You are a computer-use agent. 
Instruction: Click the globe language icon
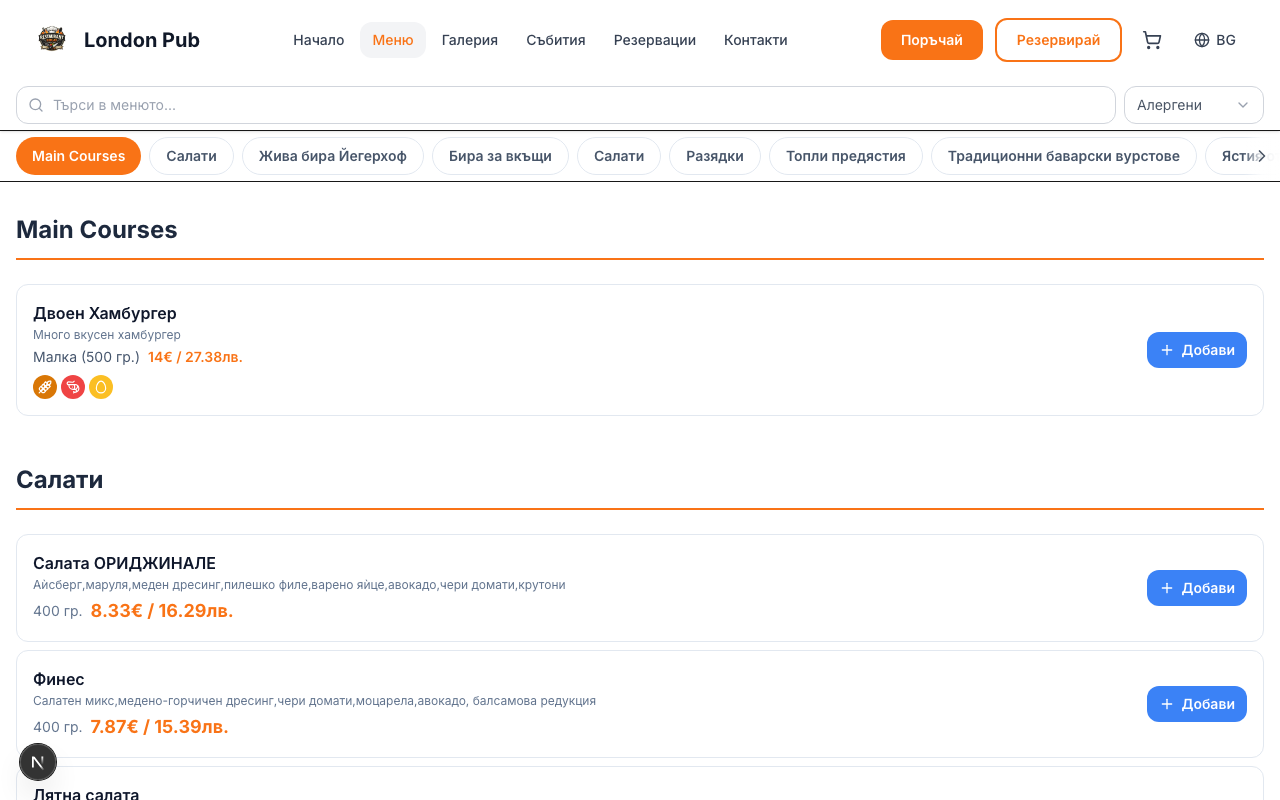(x=1202, y=40)
